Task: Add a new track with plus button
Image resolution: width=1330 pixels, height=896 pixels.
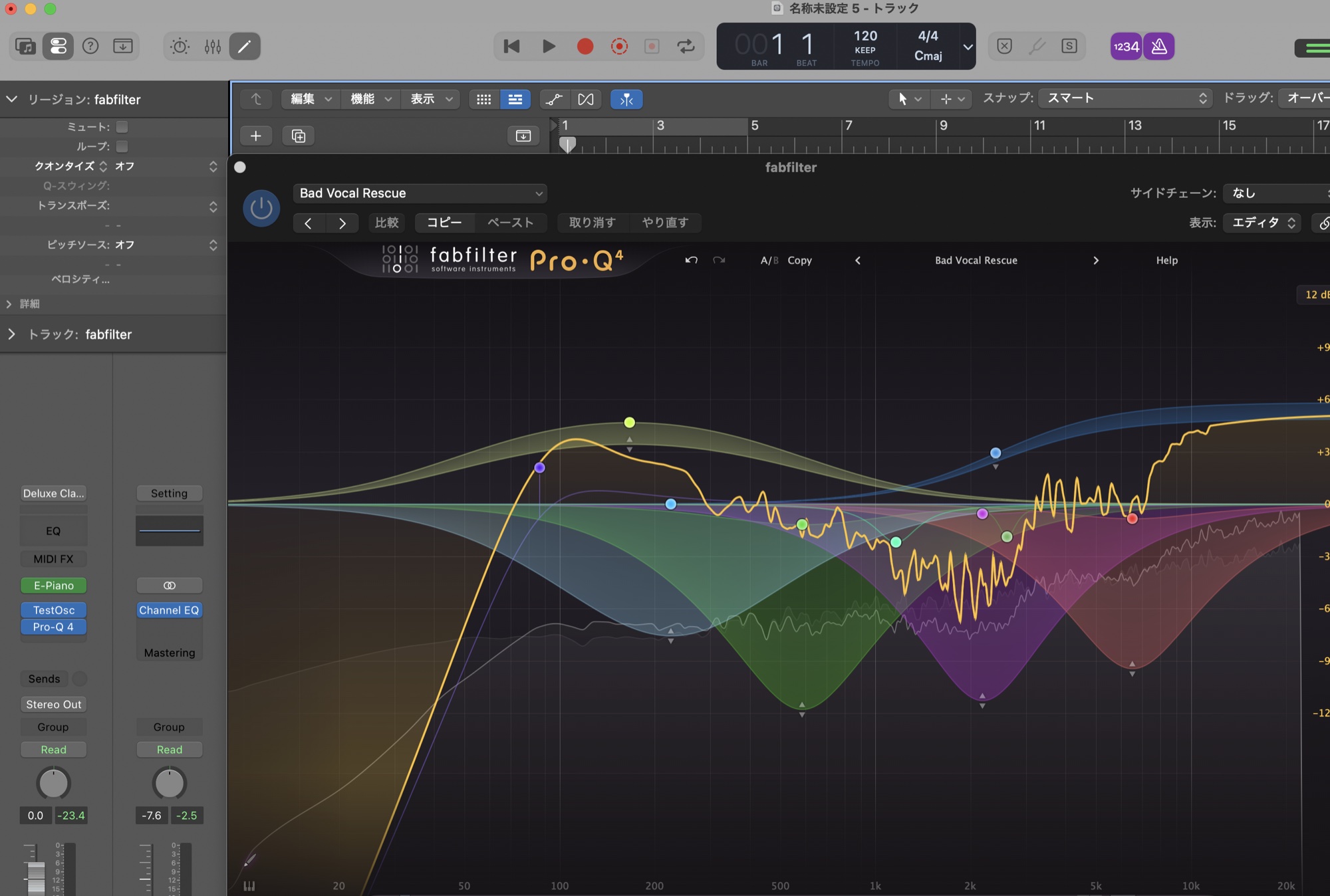Action: (x=255, y=136)
